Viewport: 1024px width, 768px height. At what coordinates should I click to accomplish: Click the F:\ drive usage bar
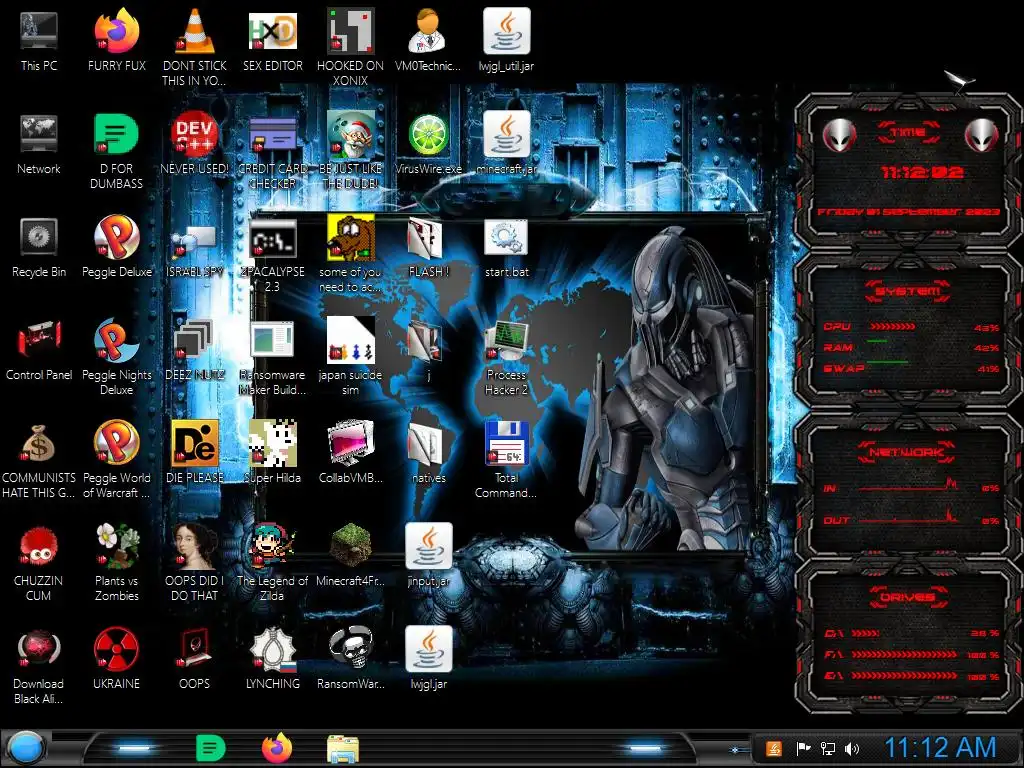(x=904, y=654)
